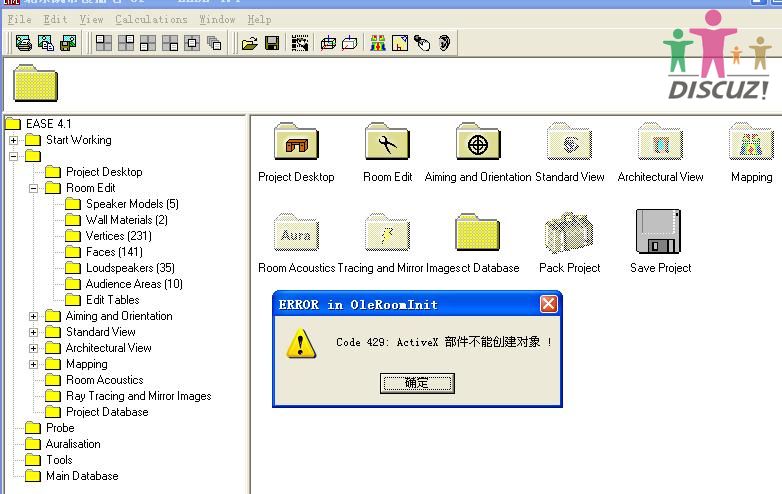Open the Aura Room Acoustics folder icon

pyautogui.click(x=296, y=232)
